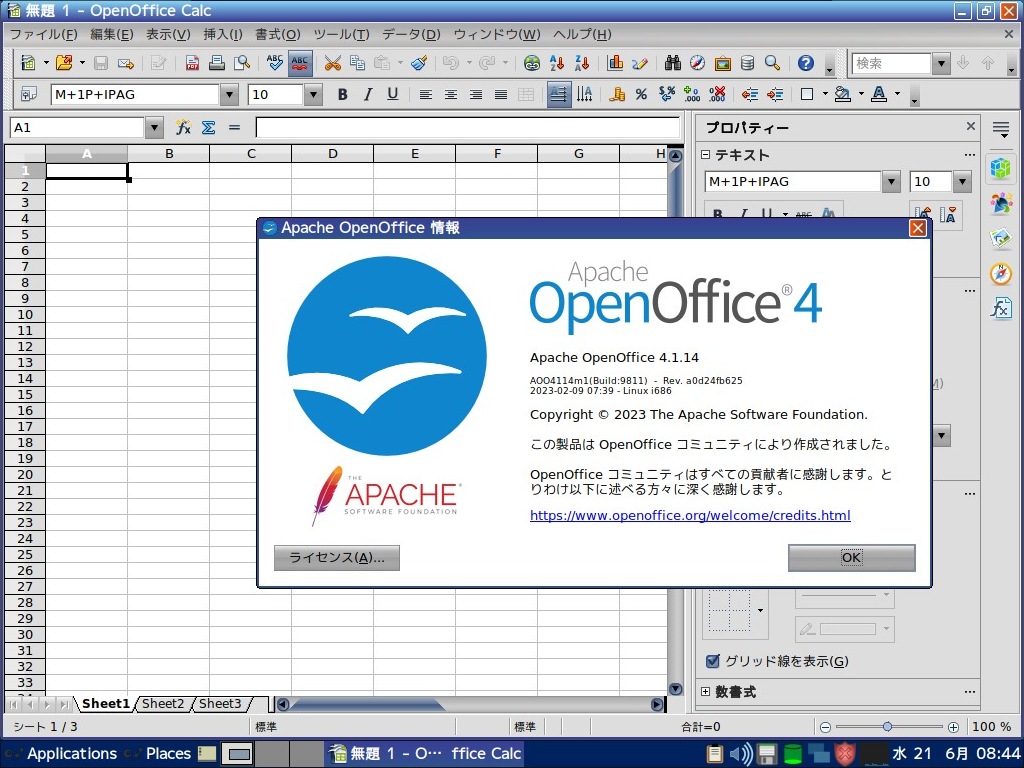
Task: Open the Name Box dropdown arrow
Action: 153,127
